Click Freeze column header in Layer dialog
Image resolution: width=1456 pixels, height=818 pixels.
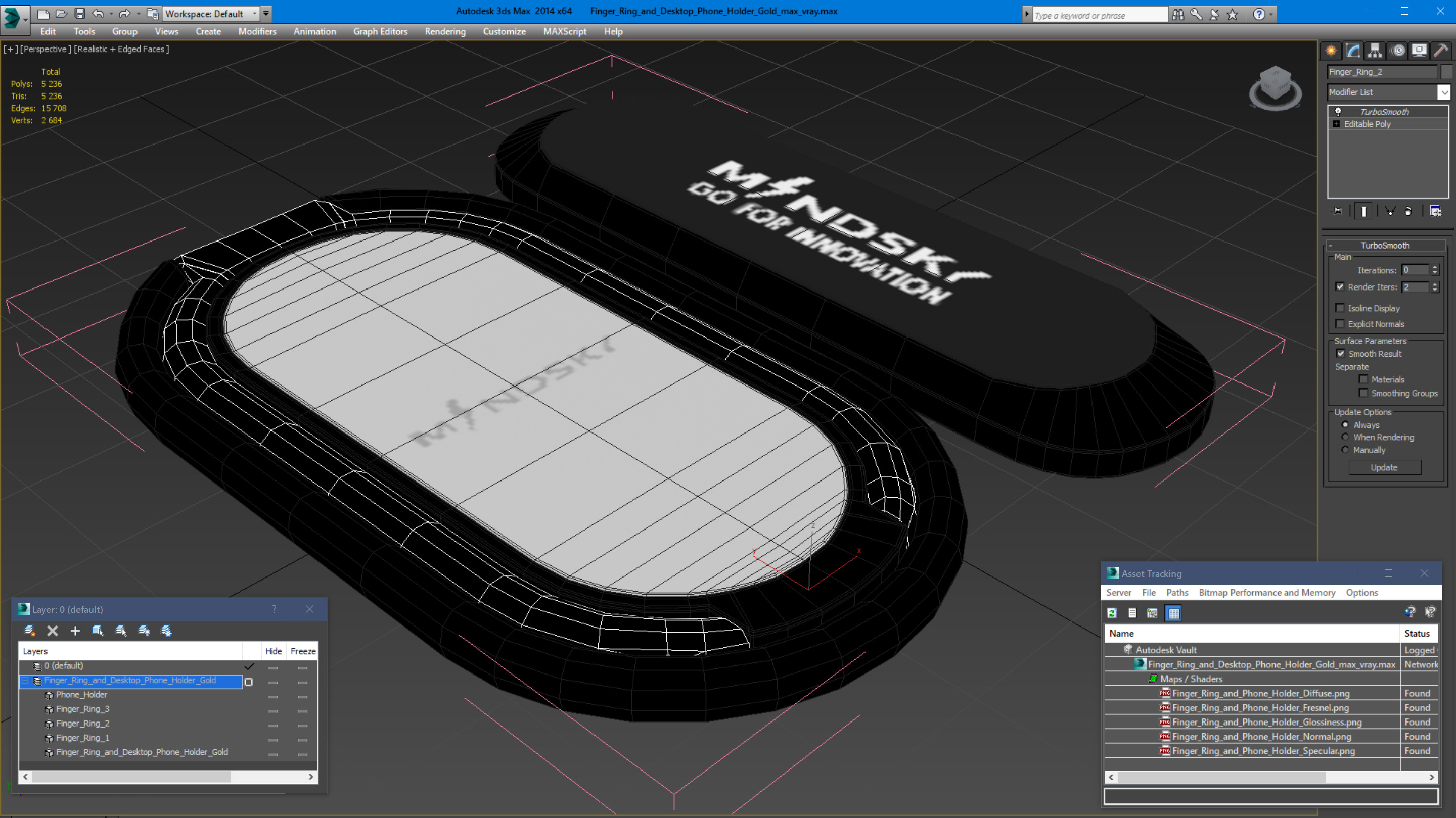[x=303, y=651]
